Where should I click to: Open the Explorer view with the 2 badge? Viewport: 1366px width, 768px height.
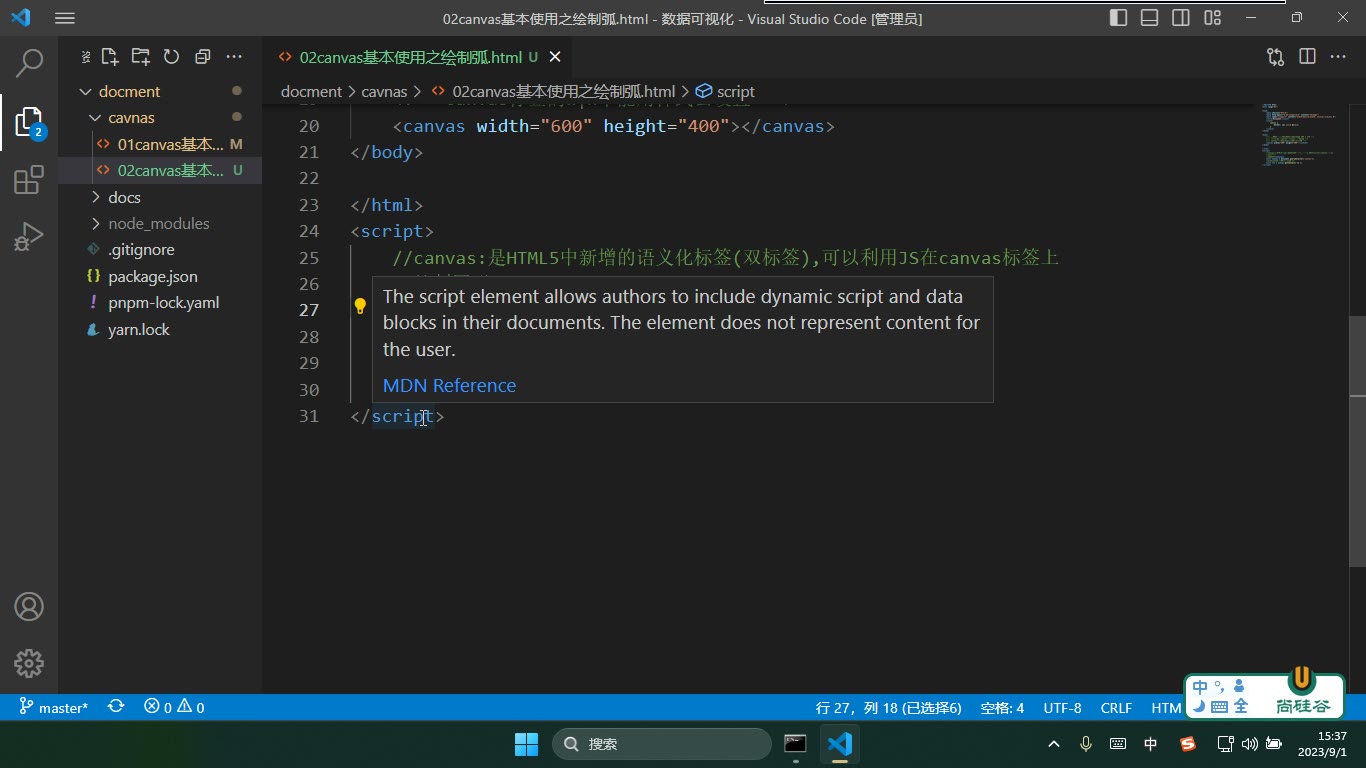coord(30,123)
